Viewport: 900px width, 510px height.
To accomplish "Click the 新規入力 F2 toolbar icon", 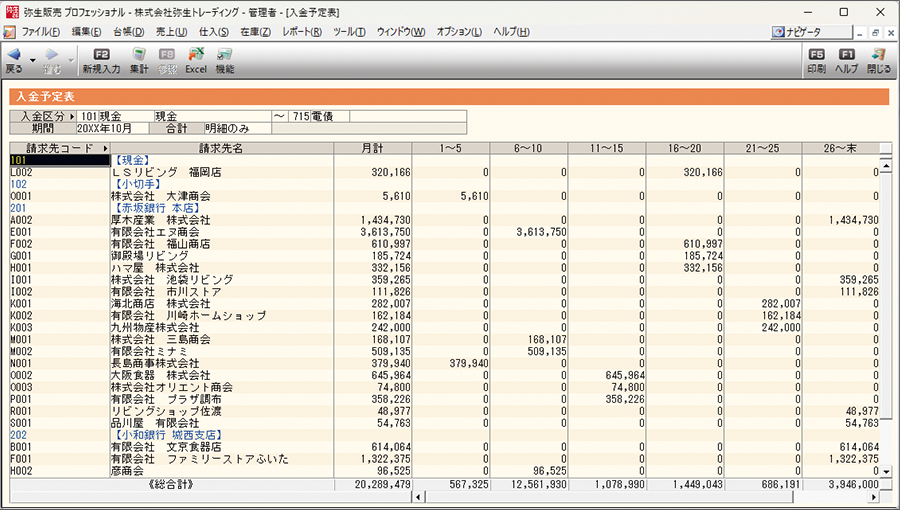I will click(x=101, y=54).
